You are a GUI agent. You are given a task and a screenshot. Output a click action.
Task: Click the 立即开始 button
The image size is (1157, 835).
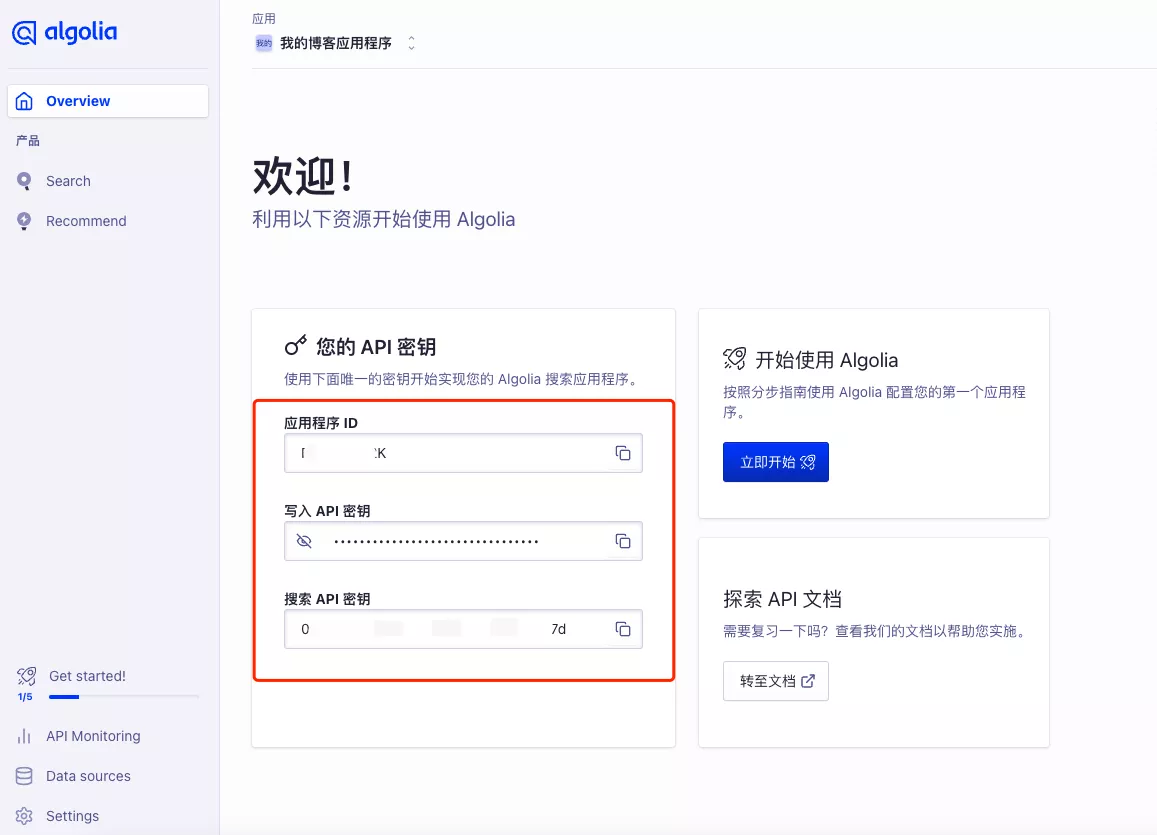point(776,462)
